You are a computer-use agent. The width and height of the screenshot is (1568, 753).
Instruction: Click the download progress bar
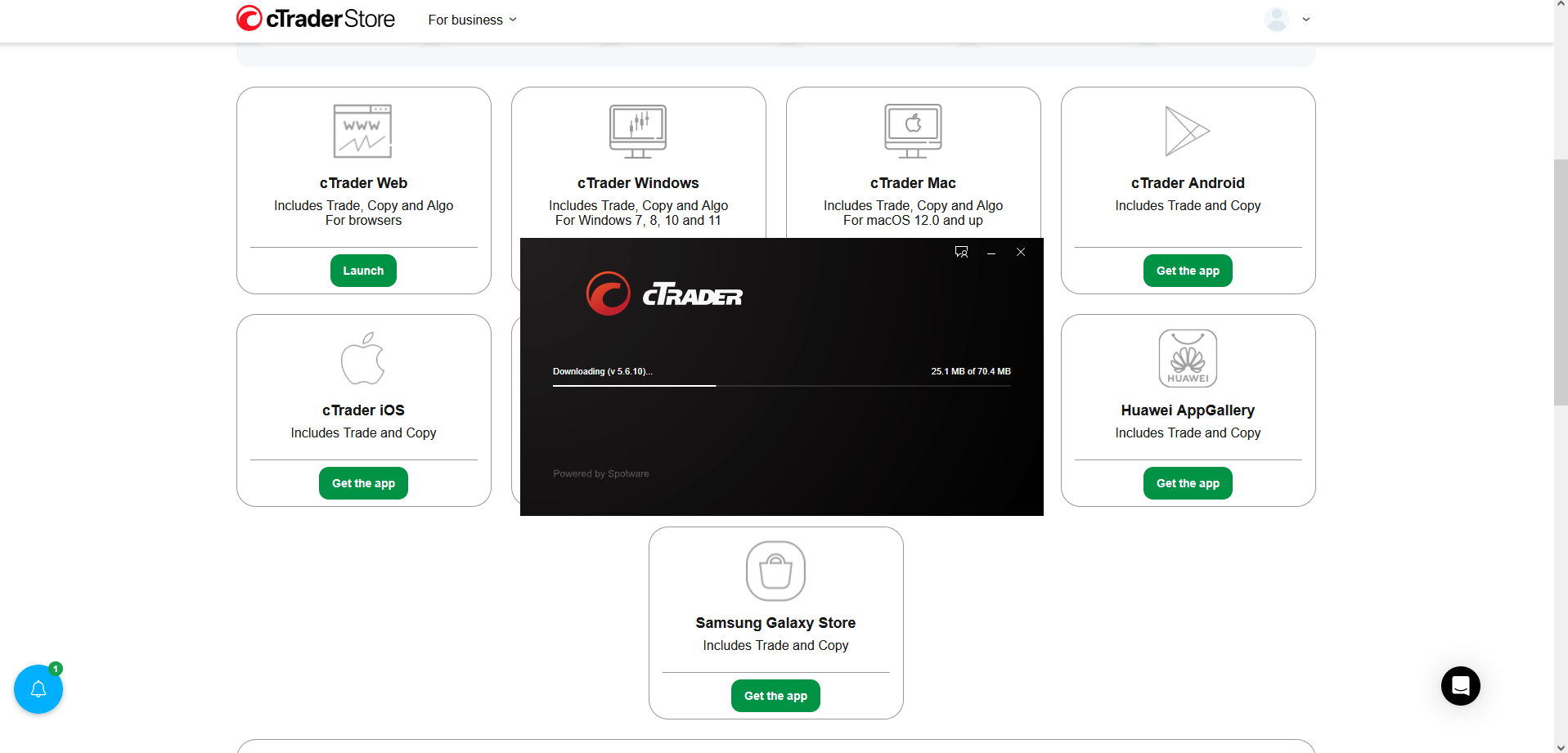pos(782,385)
